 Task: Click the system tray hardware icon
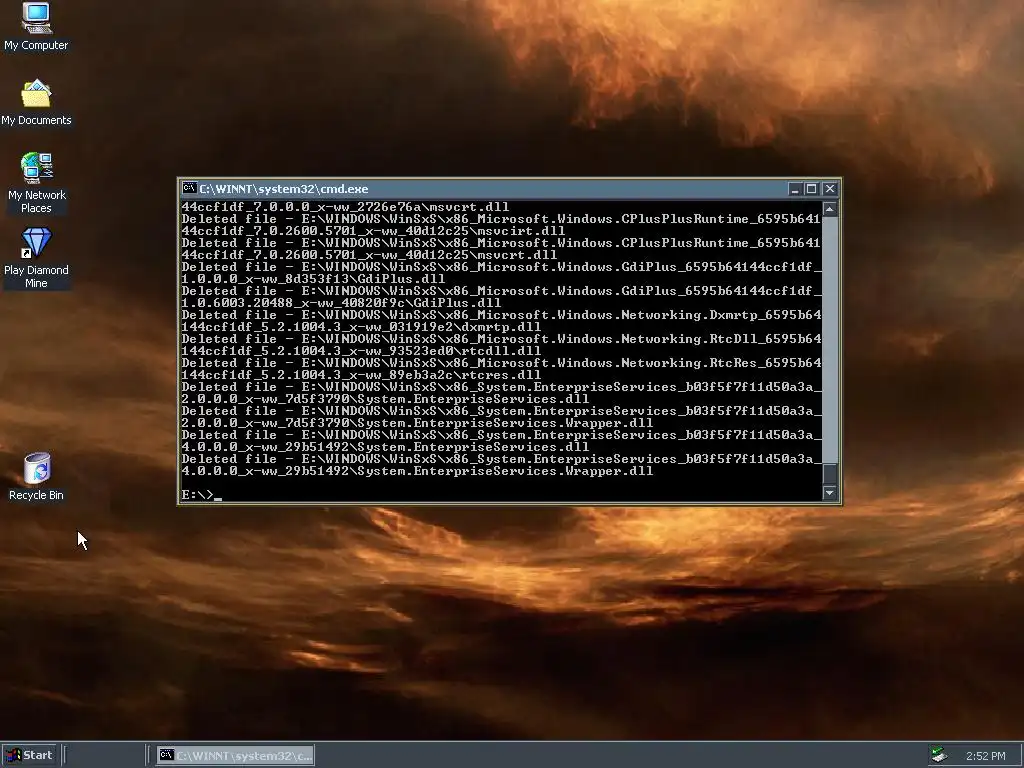[x=939, y=755]
